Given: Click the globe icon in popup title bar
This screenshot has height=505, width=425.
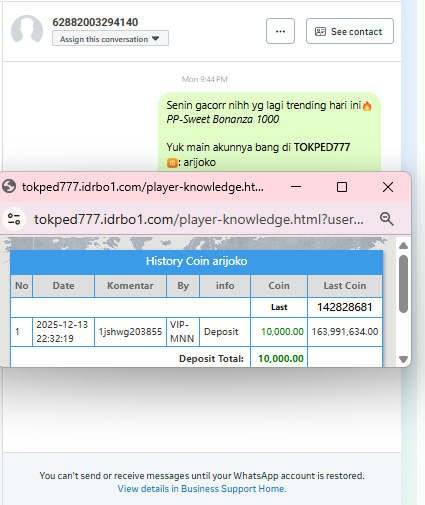Looking at the screenshot, I should point(9,186).
